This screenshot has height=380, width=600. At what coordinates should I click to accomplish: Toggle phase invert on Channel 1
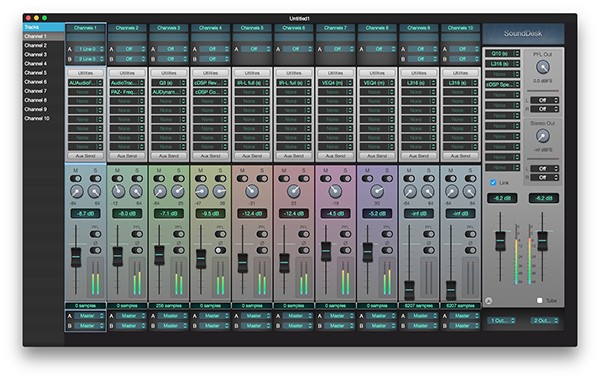click(95, 250)
